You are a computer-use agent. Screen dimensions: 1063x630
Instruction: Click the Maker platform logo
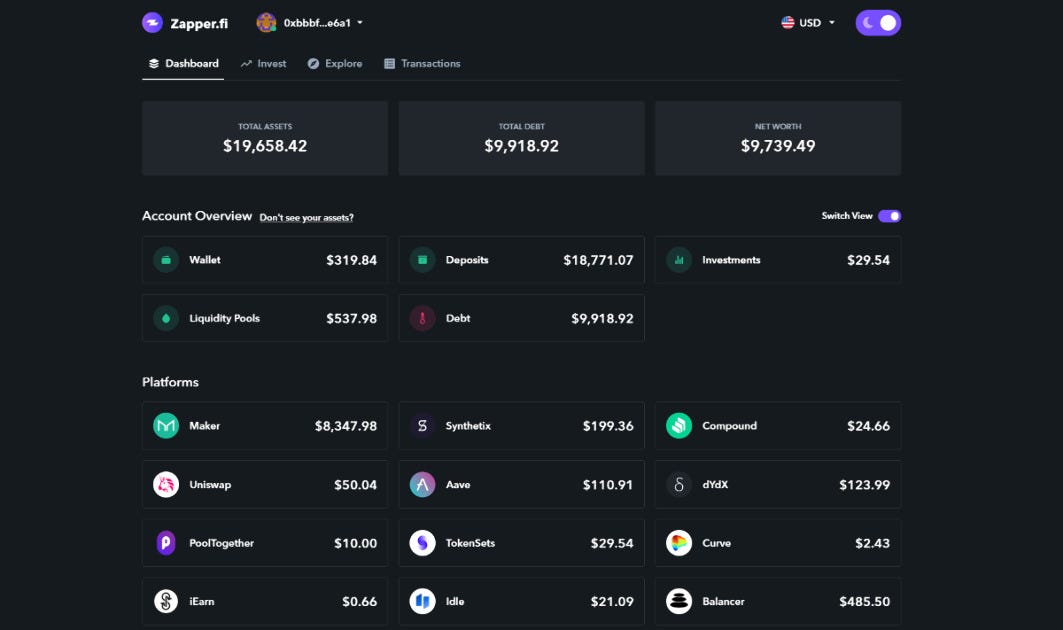[x=166, y=426]
